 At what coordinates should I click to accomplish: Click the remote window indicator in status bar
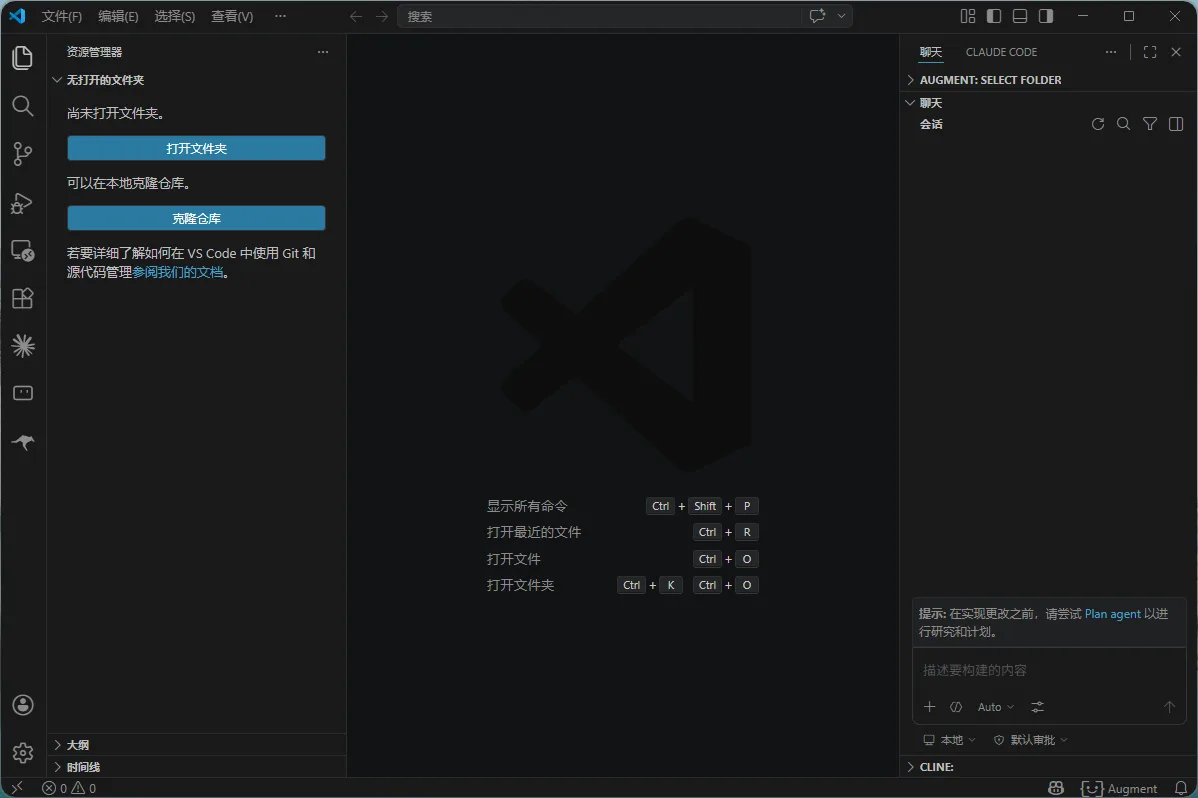pyautogui.click(x=17, y=788)
